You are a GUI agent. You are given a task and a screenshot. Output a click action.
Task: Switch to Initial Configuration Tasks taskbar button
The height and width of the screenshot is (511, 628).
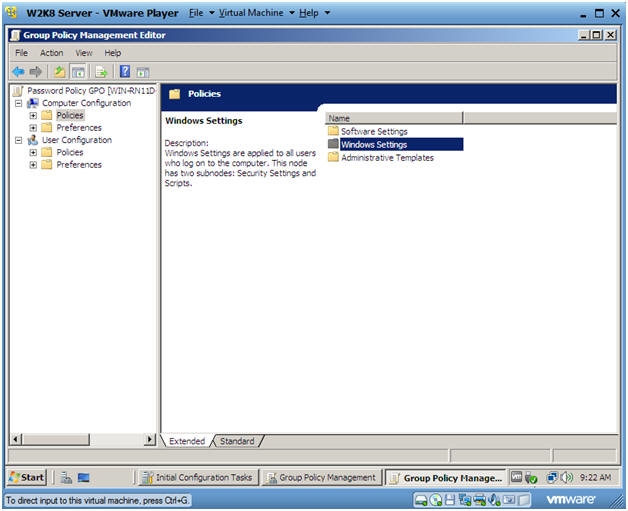[199, 477]
